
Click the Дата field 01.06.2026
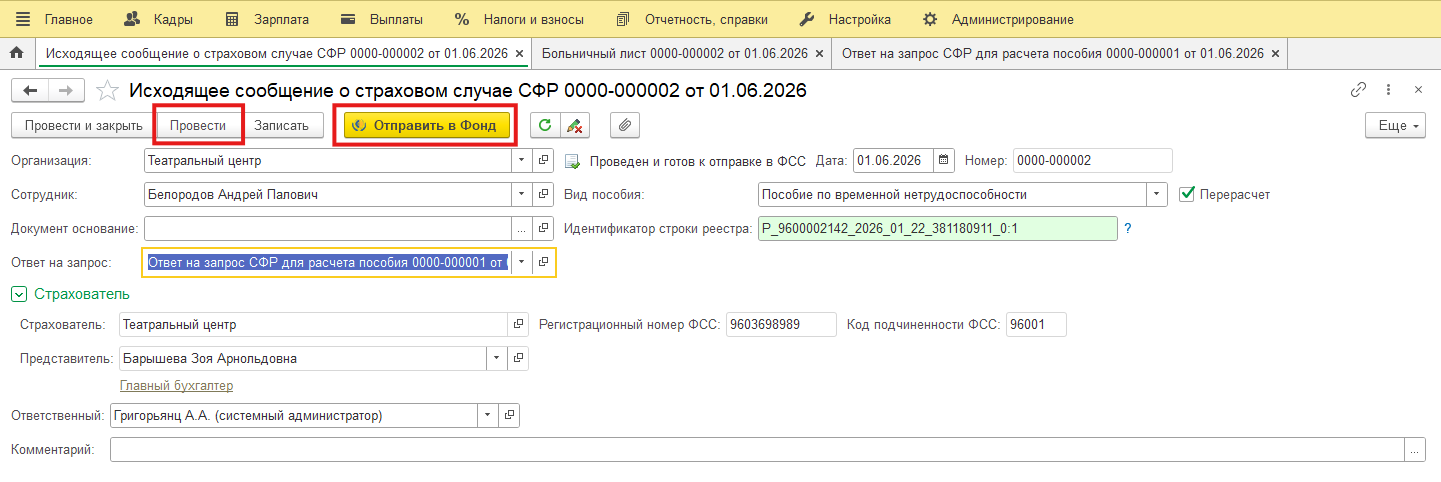[x=893, y=160]
